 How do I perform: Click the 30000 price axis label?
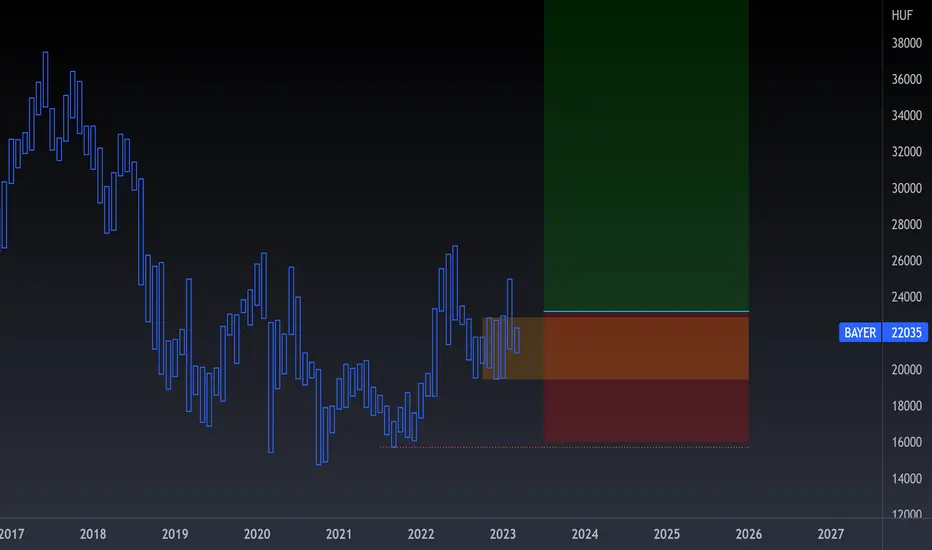(x=906, y=188)
